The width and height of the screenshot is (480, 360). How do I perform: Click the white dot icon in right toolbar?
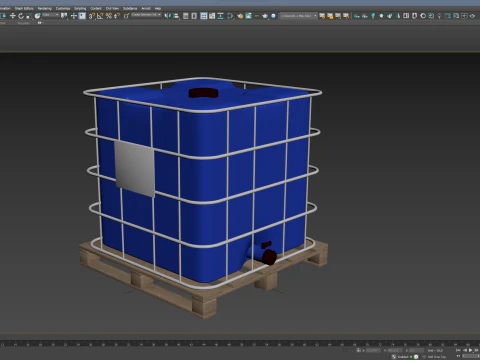381,16
